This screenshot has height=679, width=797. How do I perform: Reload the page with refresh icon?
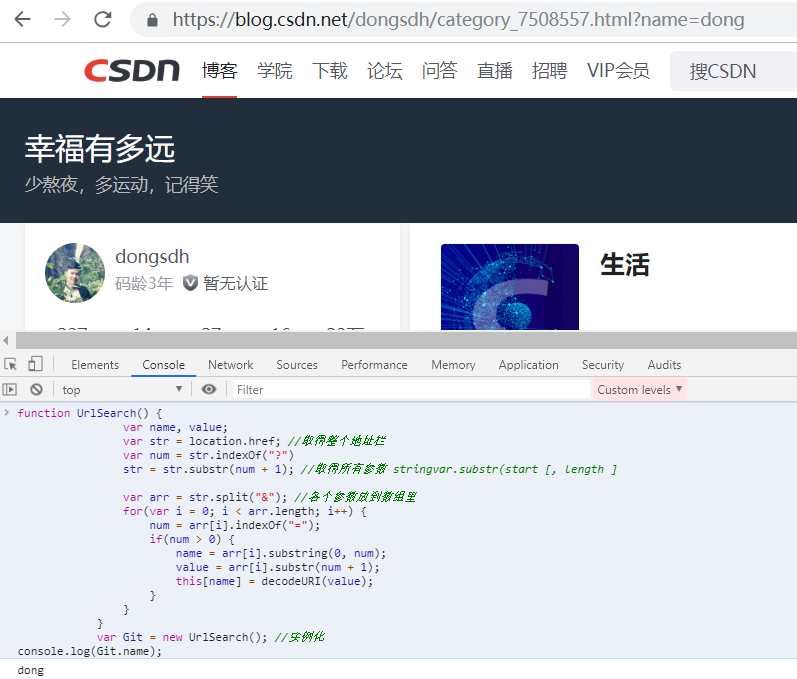click(x=103, y=19)
